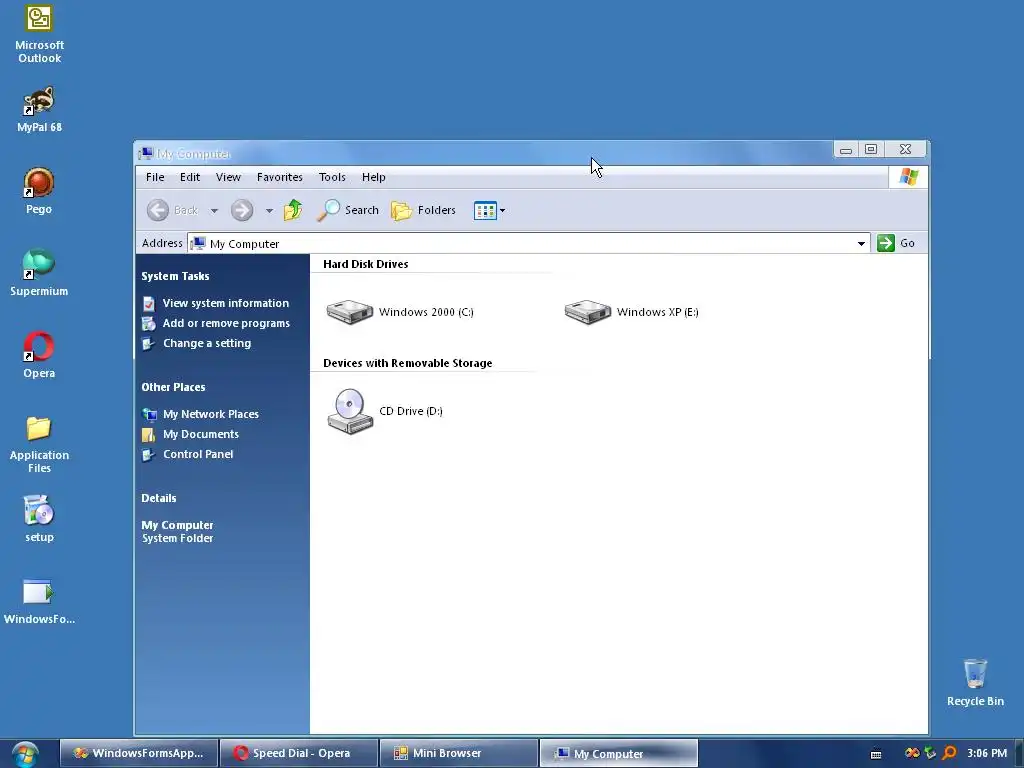Toggle the Folders pane button
This screenshot has height=768, width=1024.
[x=423, y=210]
